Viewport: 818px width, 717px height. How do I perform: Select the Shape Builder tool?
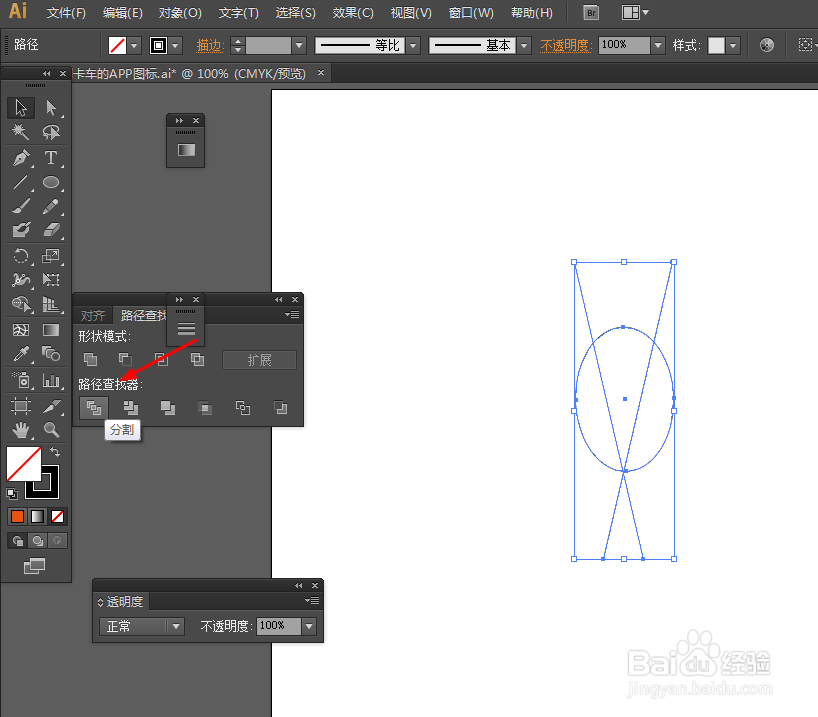click(x=21, y=304)
